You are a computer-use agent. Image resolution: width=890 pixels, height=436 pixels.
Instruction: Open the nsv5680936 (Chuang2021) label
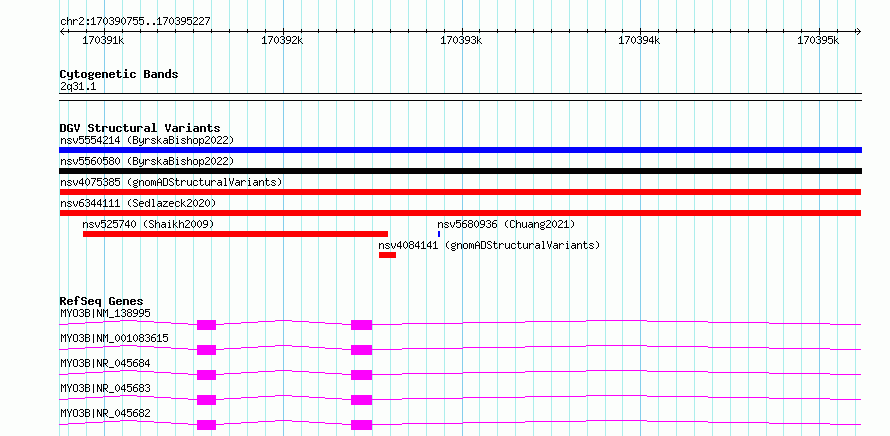click(x=506, y=224)
